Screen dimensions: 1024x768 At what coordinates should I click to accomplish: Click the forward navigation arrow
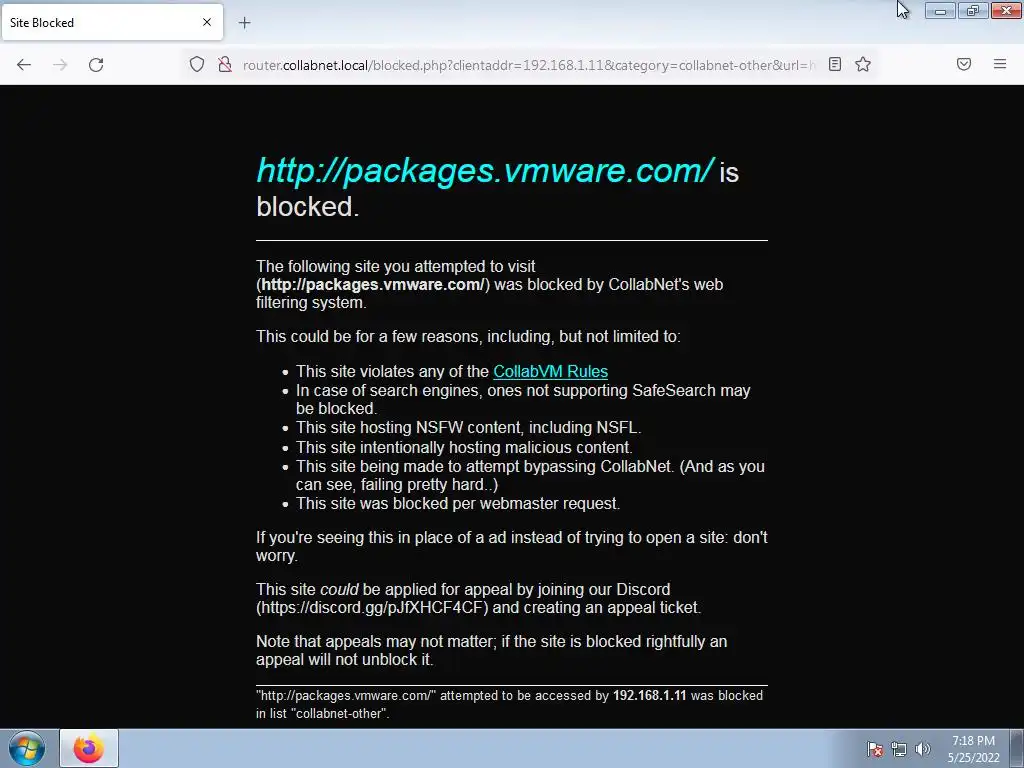pyautogui.click(x=60, y=64)
